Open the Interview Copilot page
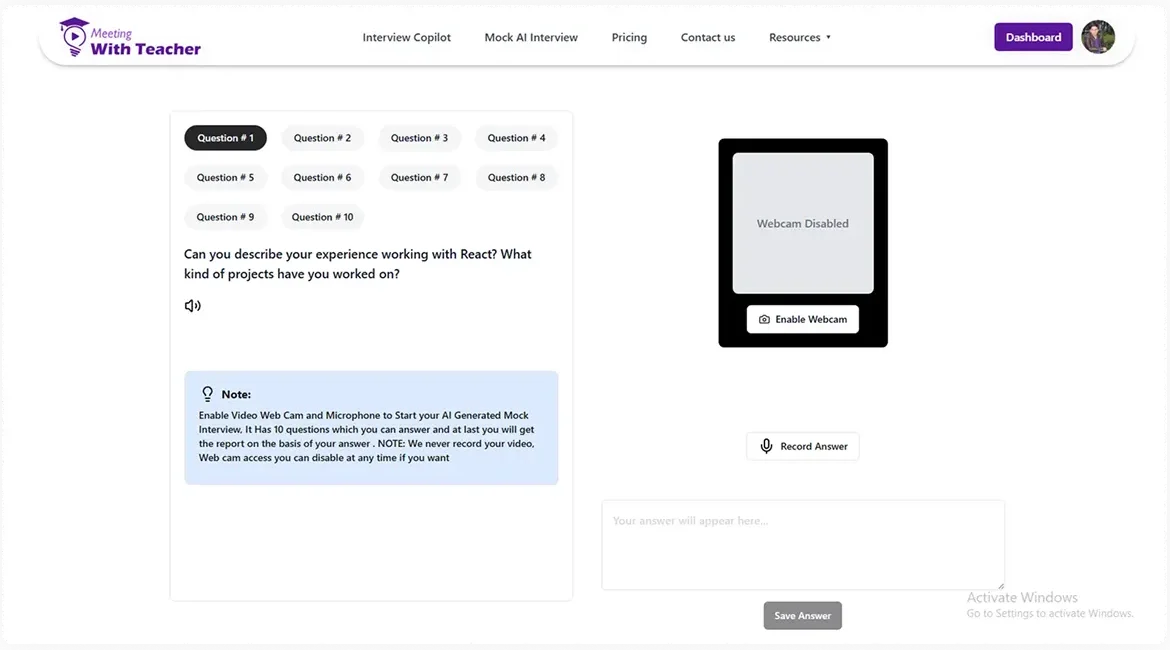1170x650 pixels. (406, 38)
